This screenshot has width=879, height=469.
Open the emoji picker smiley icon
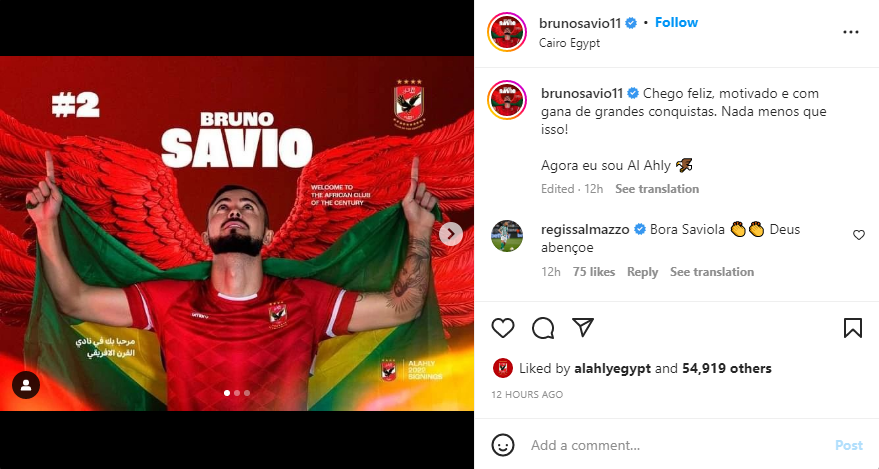click(x=503, y=445)
